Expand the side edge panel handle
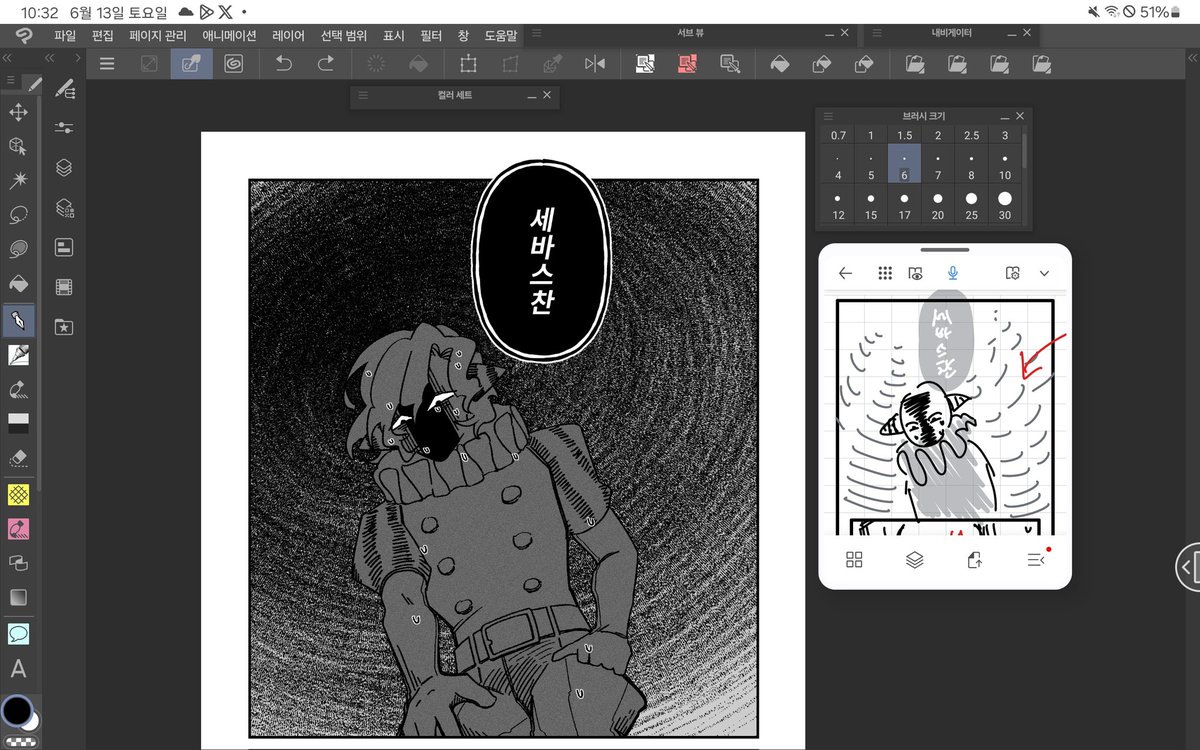Screen dimensions: 1200x750 [1187, 568]
